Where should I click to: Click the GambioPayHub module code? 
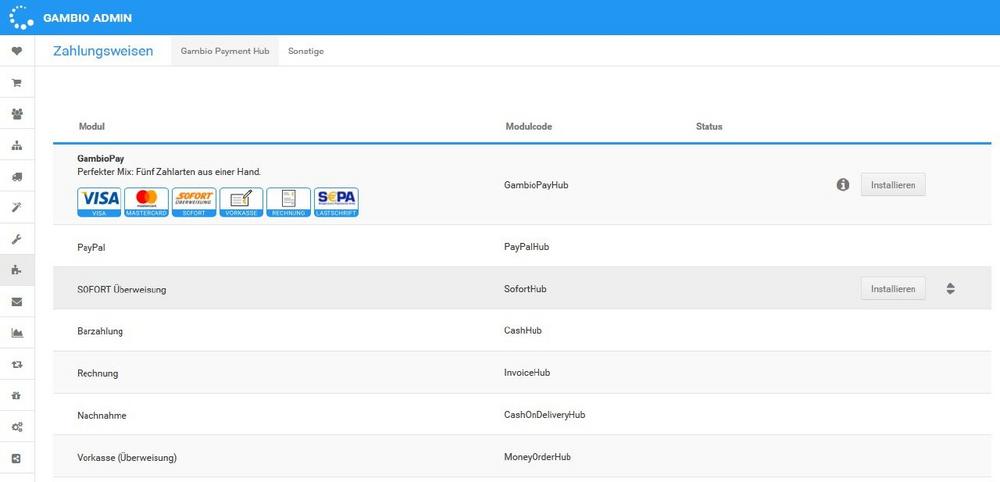(x=536, y=185)
